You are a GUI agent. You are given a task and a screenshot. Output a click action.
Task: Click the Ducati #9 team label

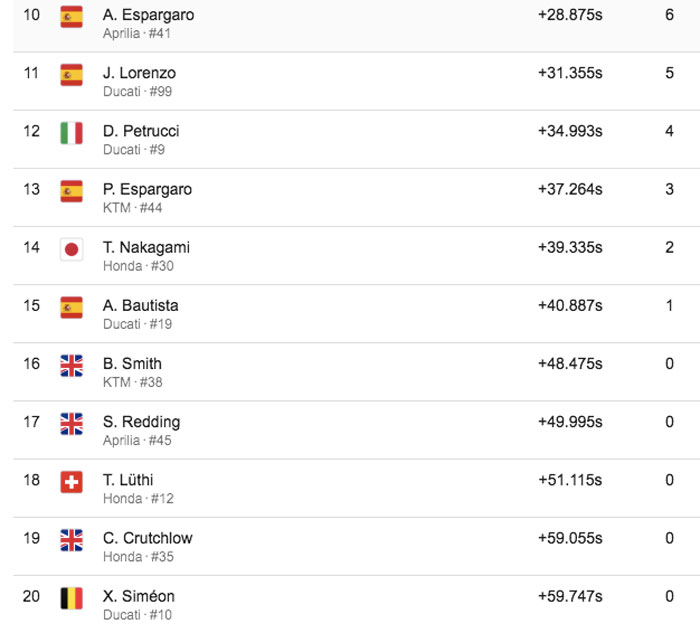pos(134,150)
